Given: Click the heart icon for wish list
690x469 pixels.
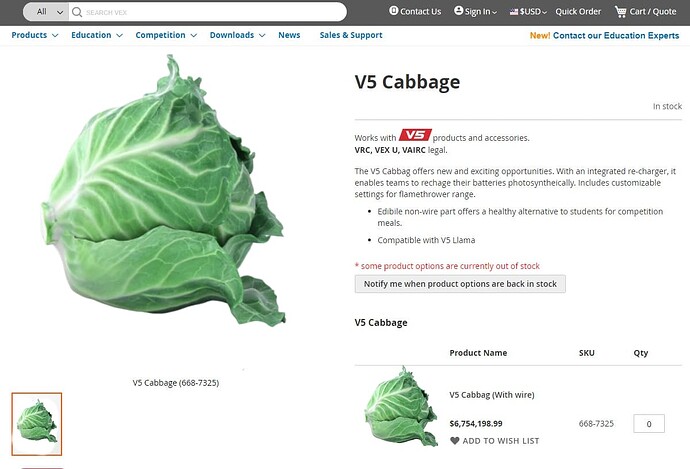Looking at the screenshot, I should [x=455, y=440].
